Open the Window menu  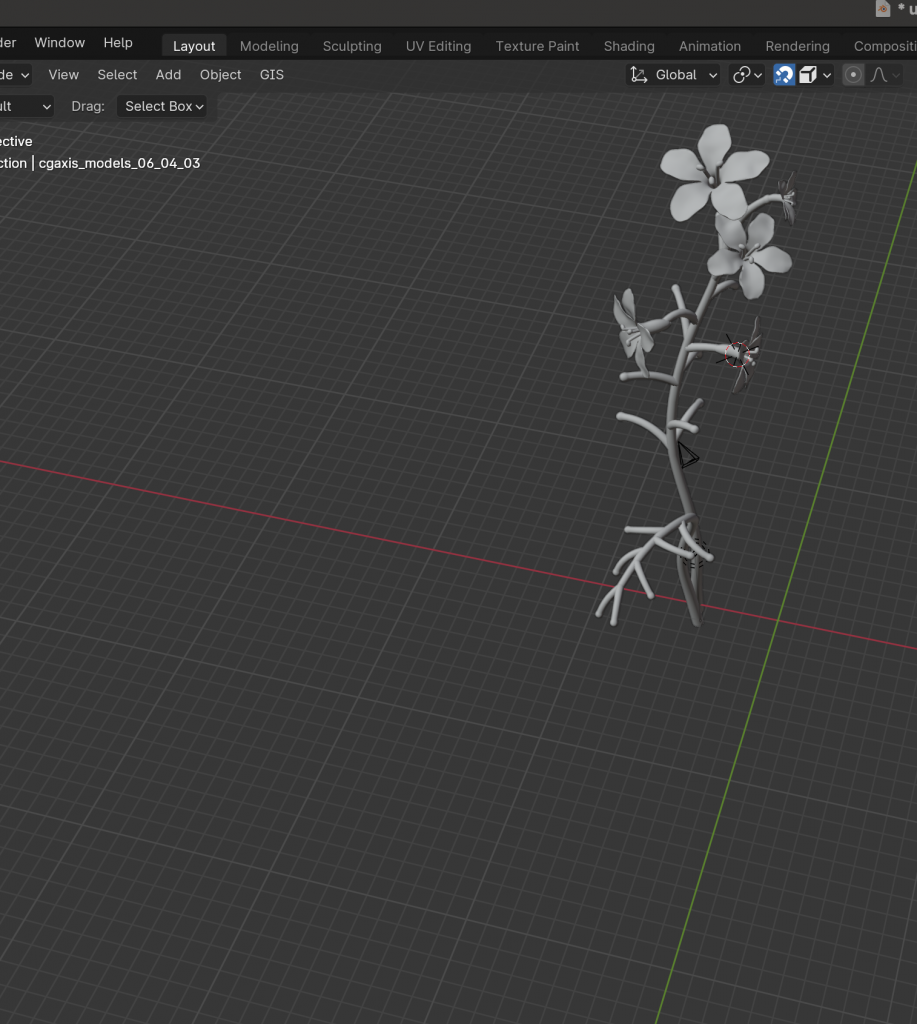(59, 42)
